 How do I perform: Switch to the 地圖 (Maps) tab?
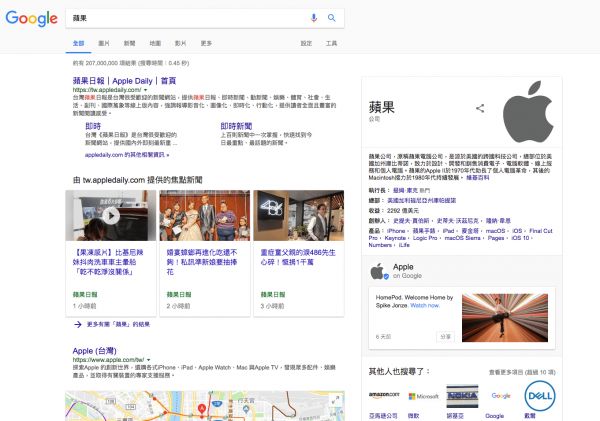pyautogui.click(x=155, y=43)
